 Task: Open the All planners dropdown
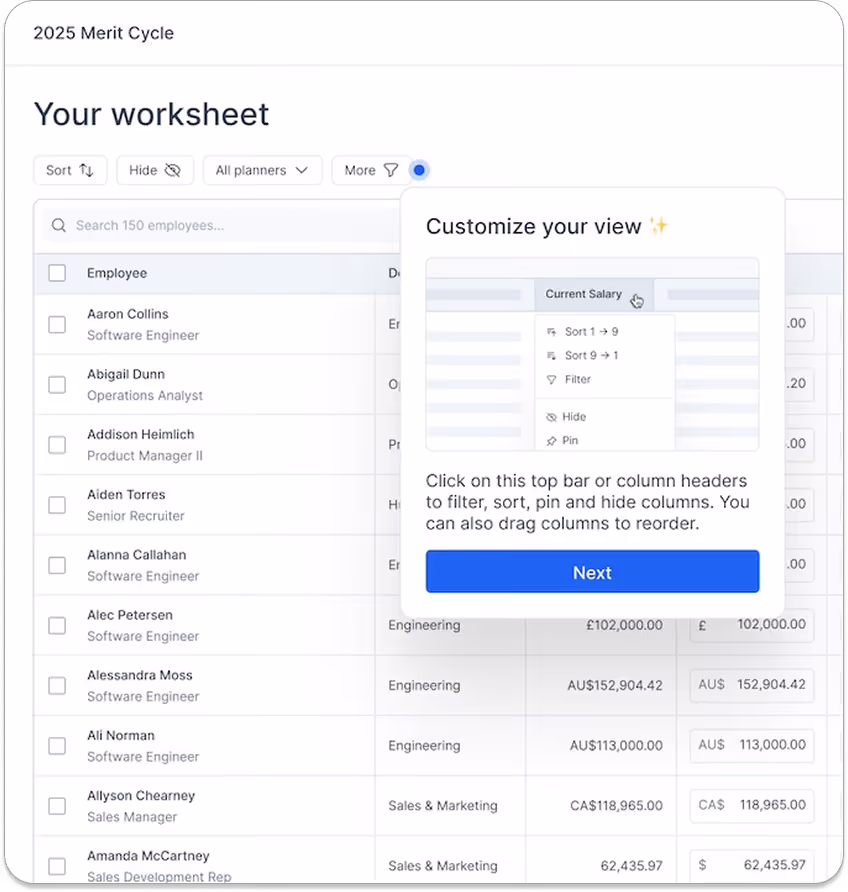pos(262,170)
